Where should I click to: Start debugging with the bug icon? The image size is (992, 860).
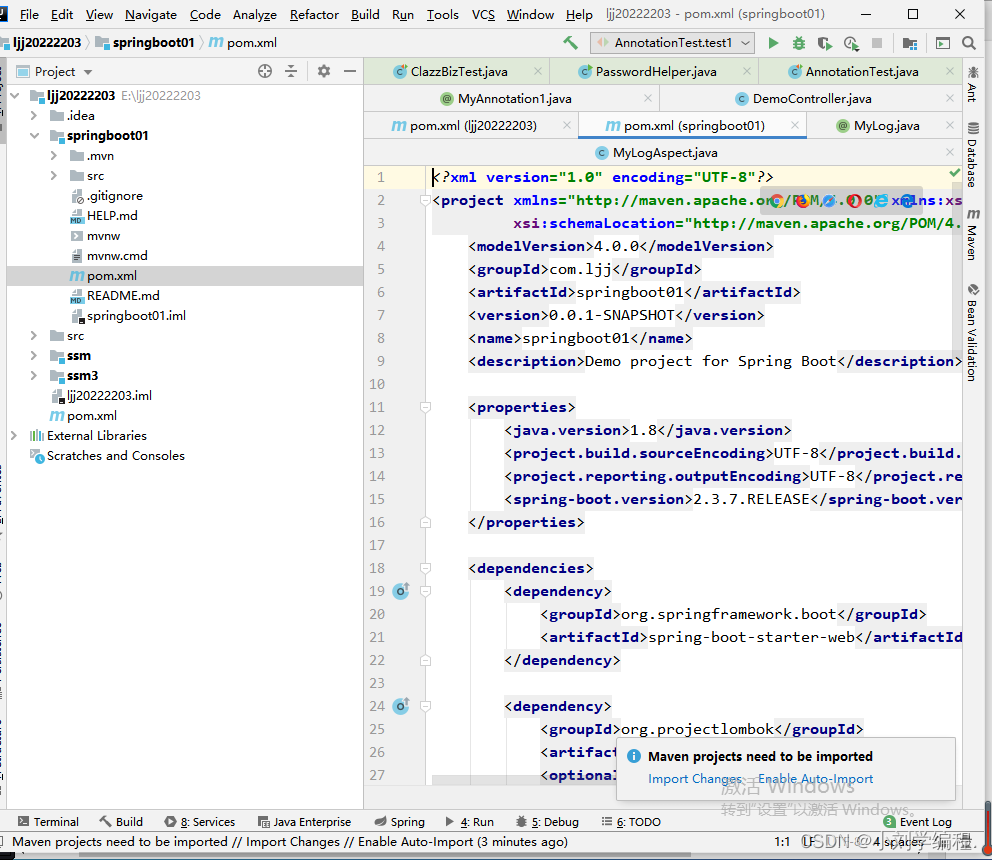[799, 43]
